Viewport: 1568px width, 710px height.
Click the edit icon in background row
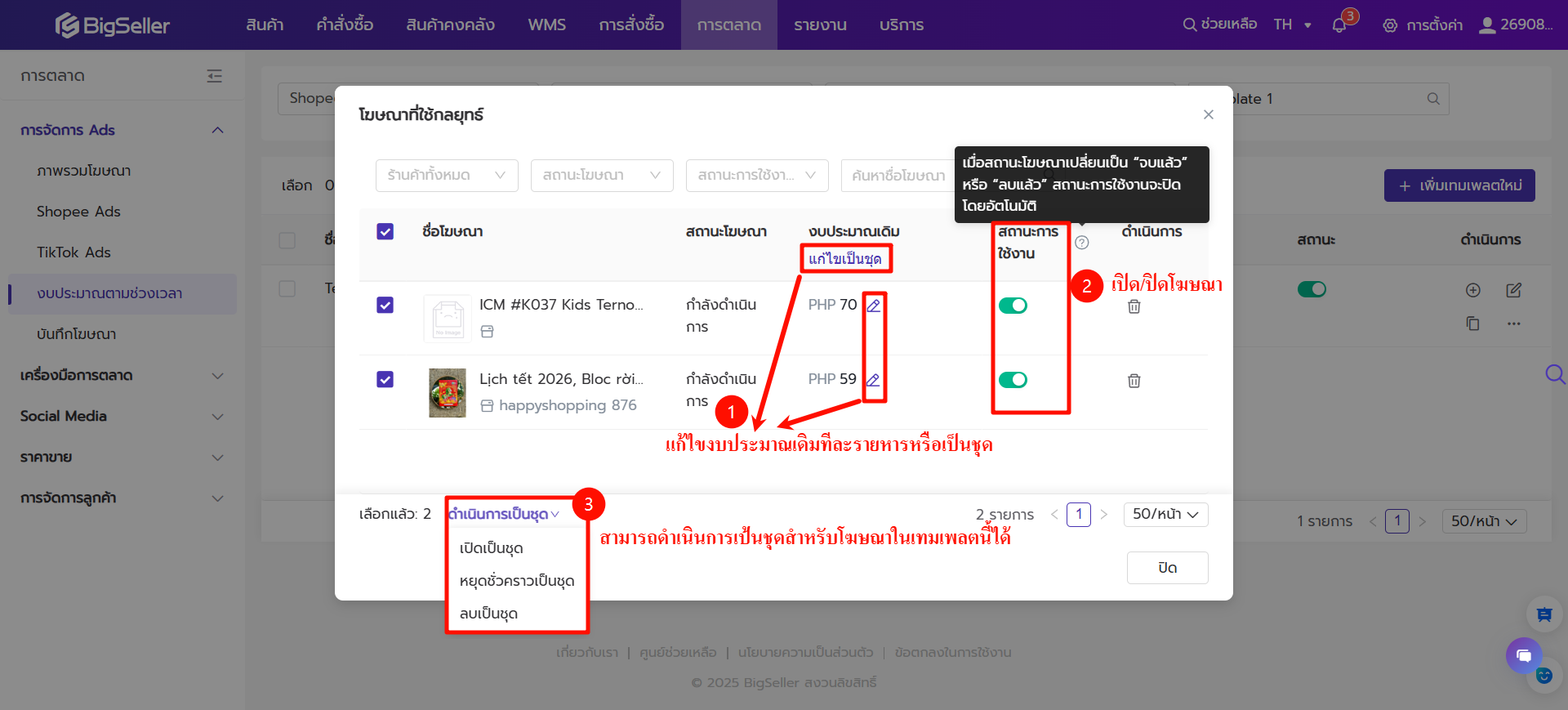click(1513, 290)
